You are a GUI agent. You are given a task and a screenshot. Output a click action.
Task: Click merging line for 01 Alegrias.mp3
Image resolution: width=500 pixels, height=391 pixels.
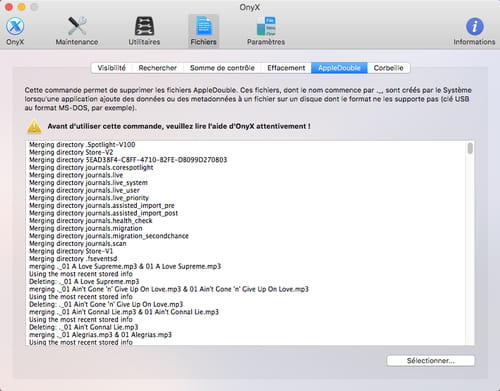click(100, 335)
